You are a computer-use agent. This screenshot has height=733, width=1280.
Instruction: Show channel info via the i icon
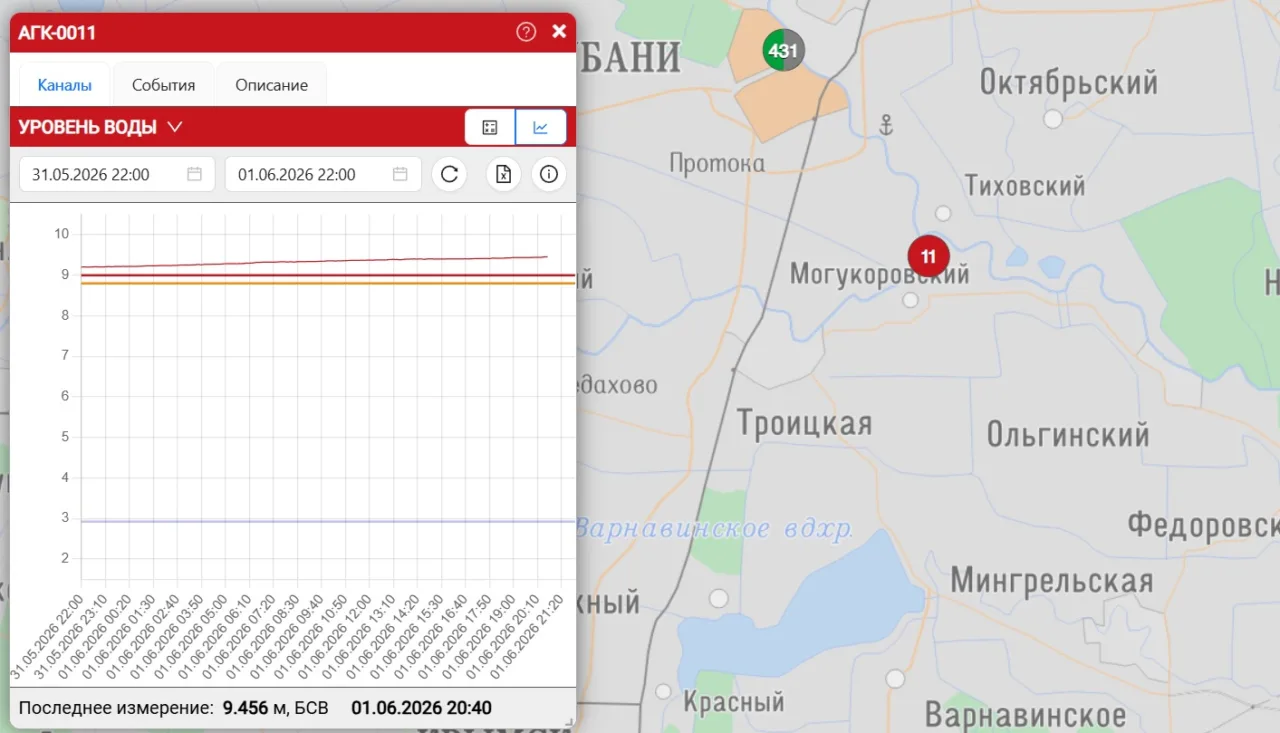pos(549,174)
